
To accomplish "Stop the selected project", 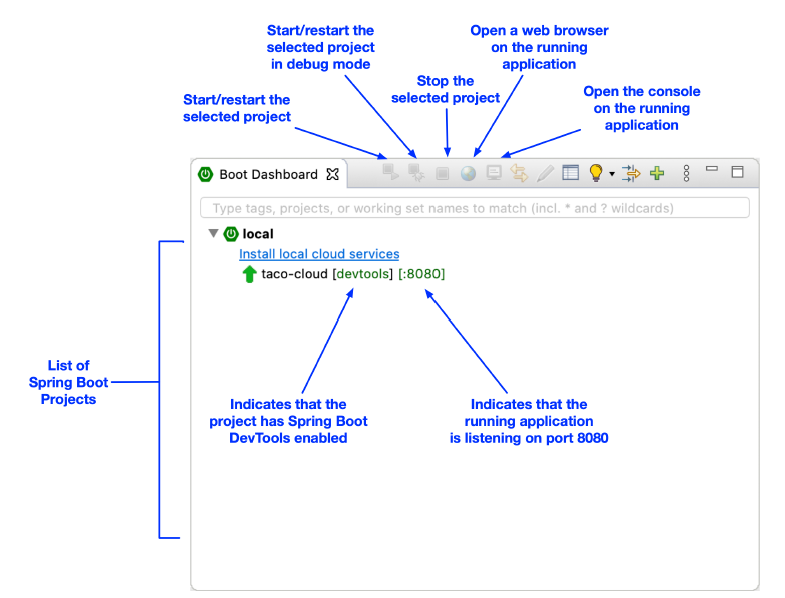I will coord(443,174).
